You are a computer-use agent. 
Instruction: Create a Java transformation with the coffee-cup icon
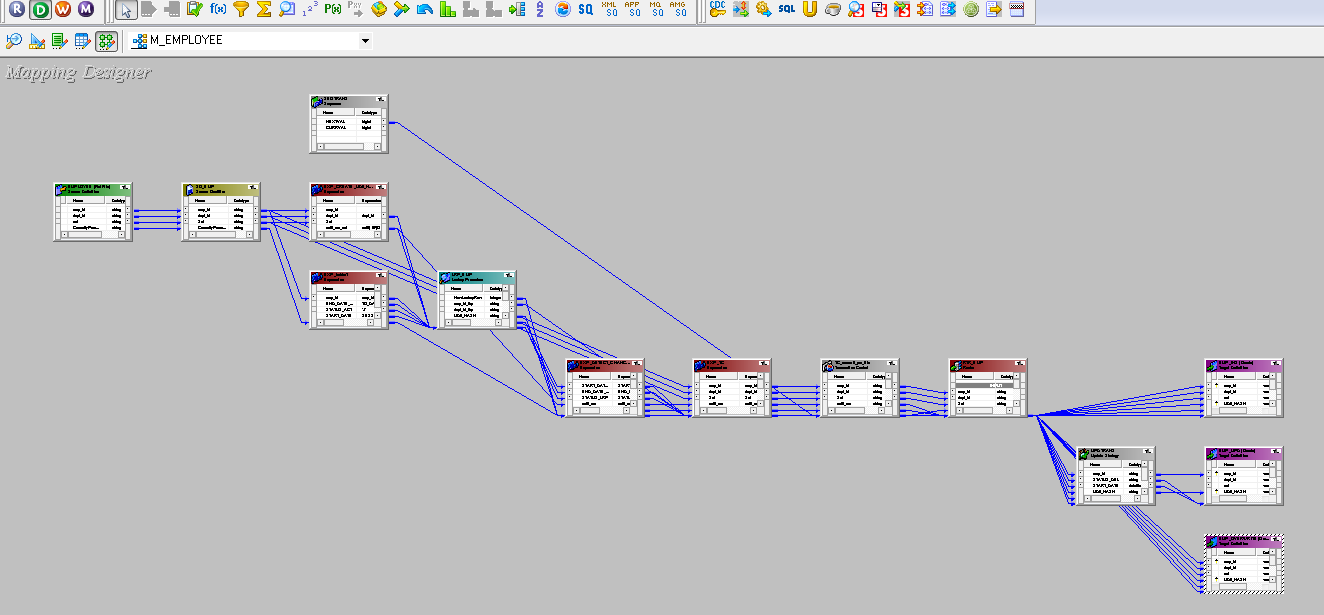click(833, 11)
